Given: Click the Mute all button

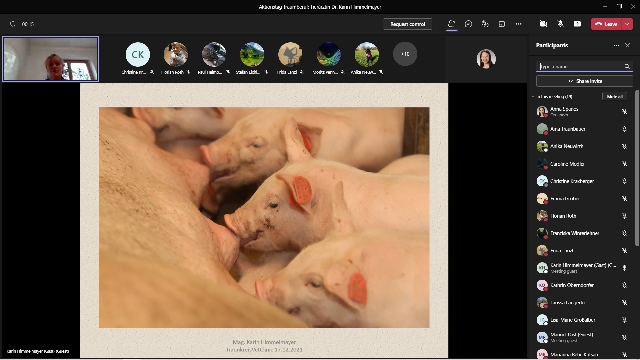Looking at the screenshot, I should tap(614, 97).
